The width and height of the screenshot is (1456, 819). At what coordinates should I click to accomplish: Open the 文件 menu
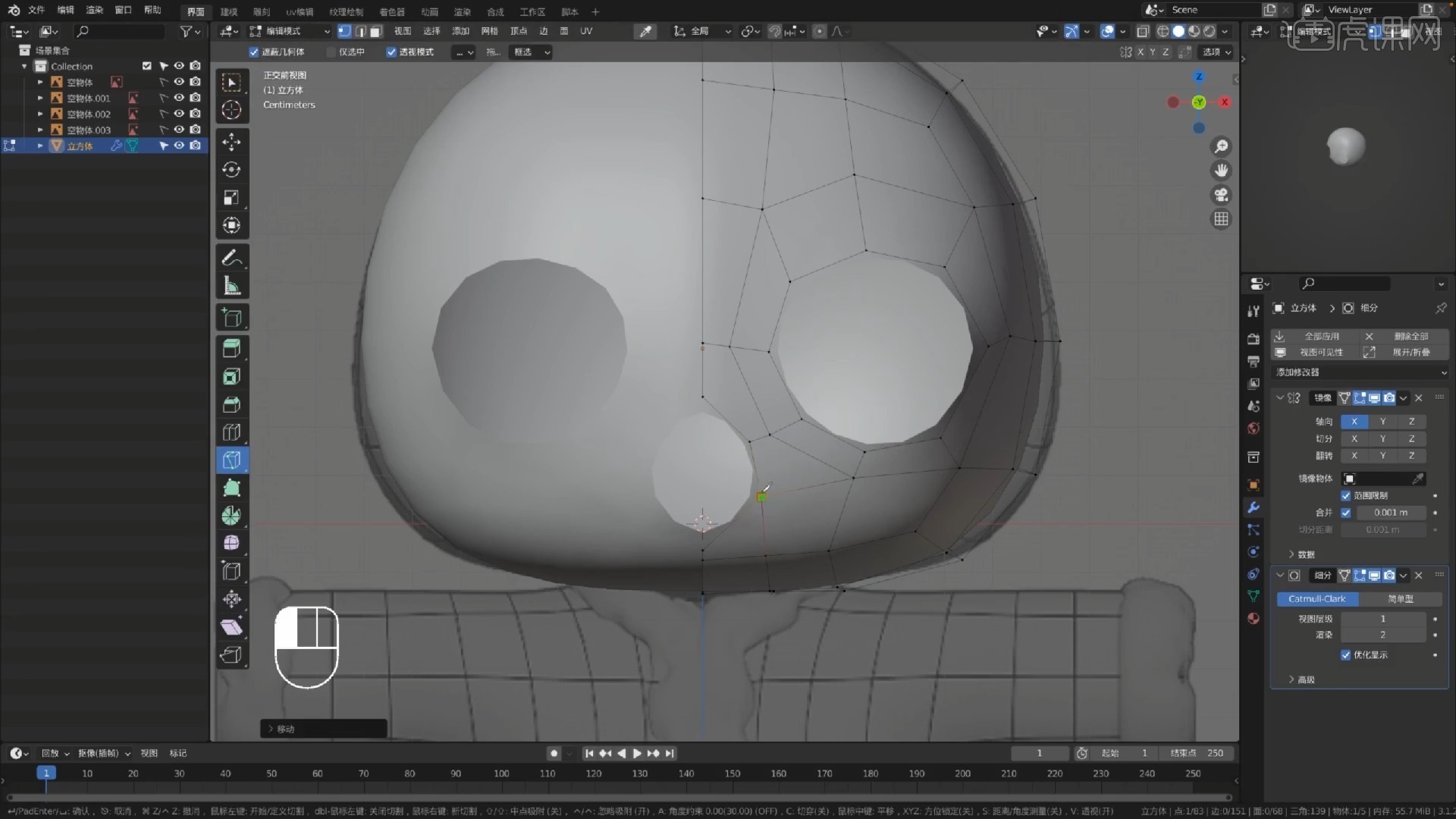click(x=36, y=11)
